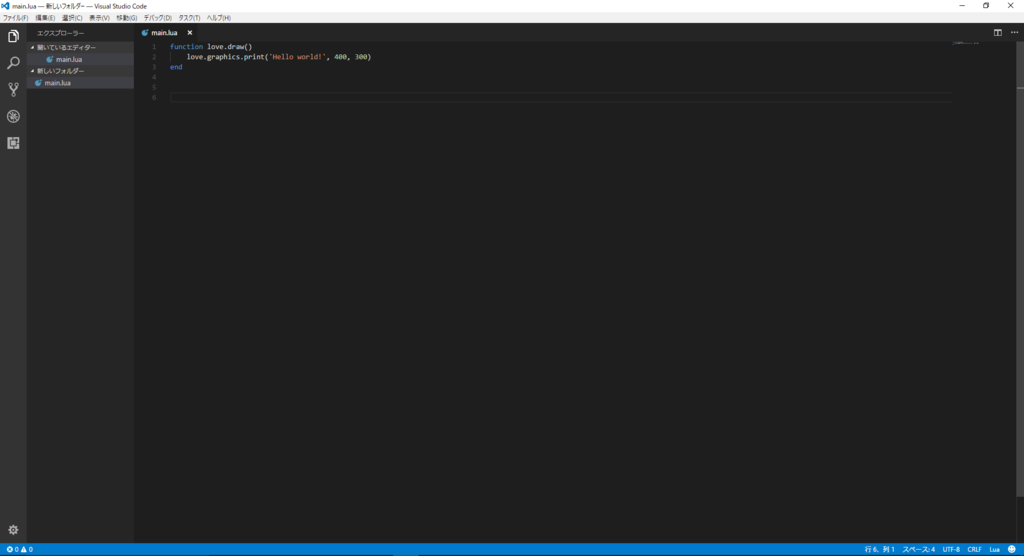
Task: Click the editor vertical scrollbar
Action: 1020,268
